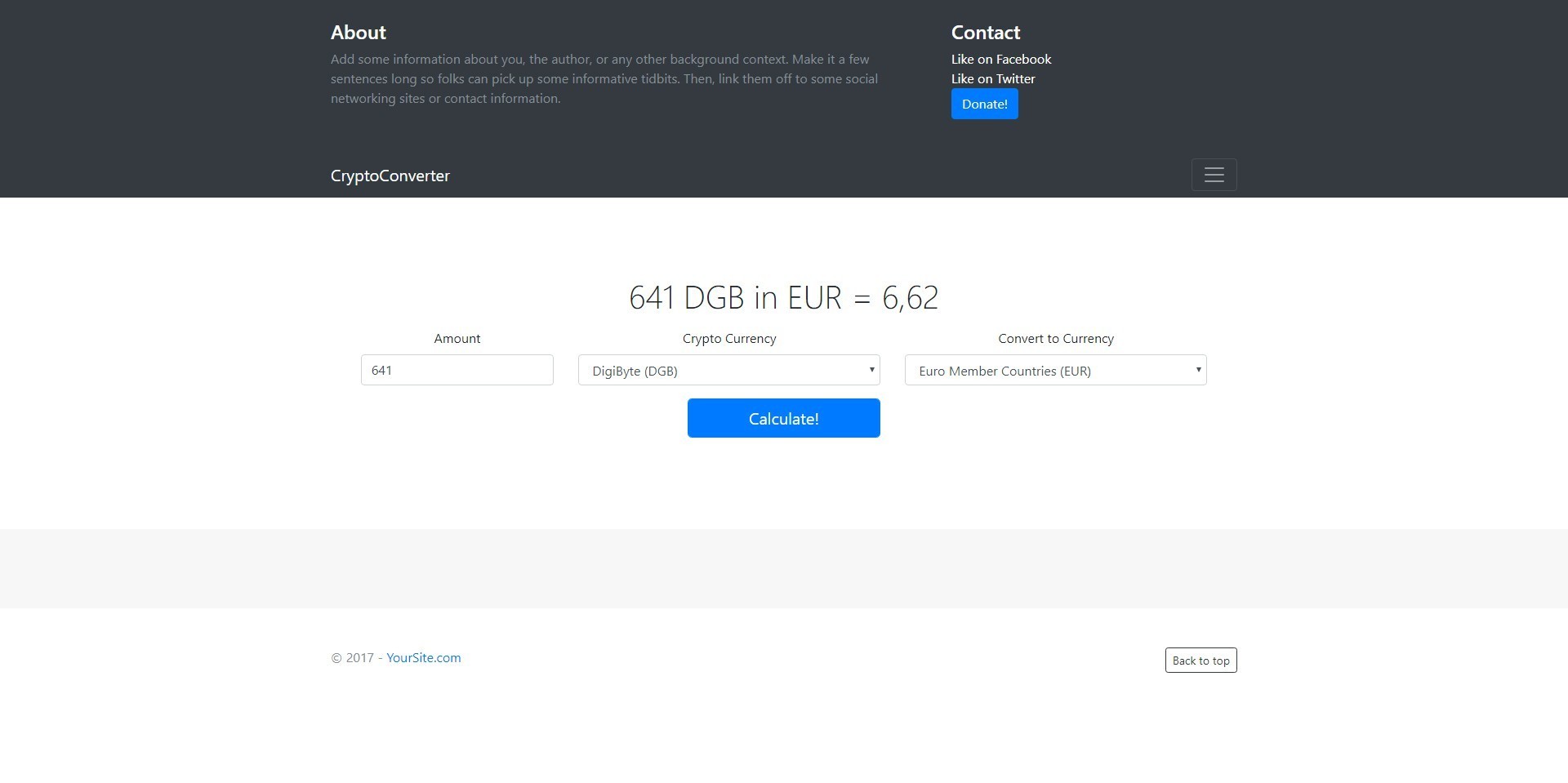
Task: Open Like on Twitter link
Action: (x=993, y=78)
